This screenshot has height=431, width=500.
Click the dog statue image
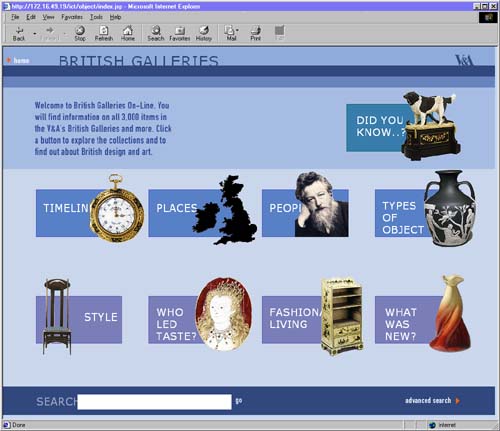430,126
